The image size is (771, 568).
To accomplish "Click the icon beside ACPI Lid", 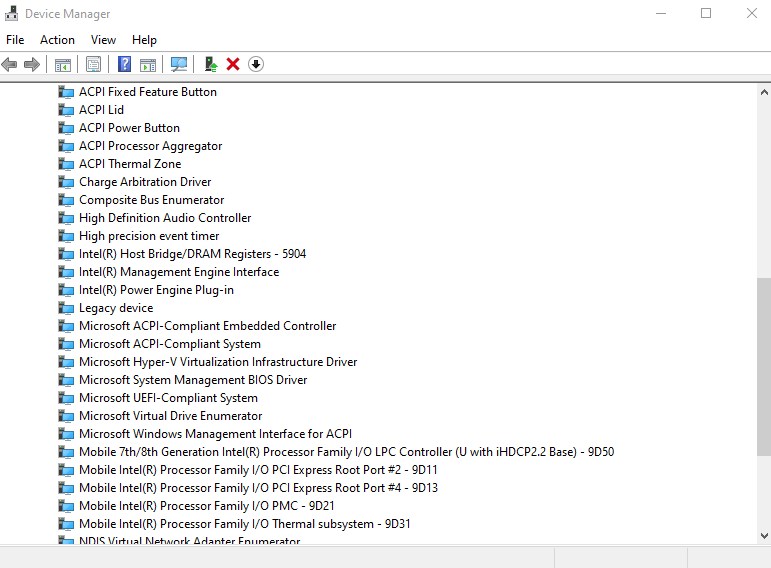I will 66,110.
